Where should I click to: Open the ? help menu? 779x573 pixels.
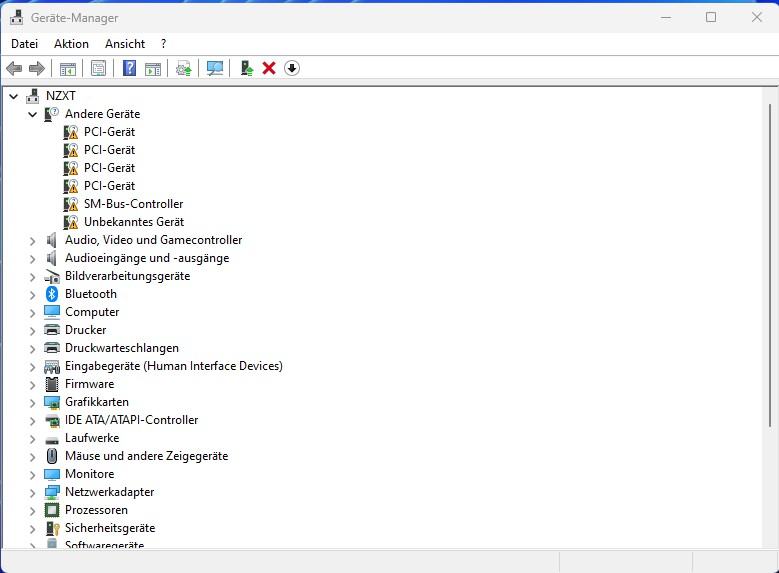tap(163, 44)
